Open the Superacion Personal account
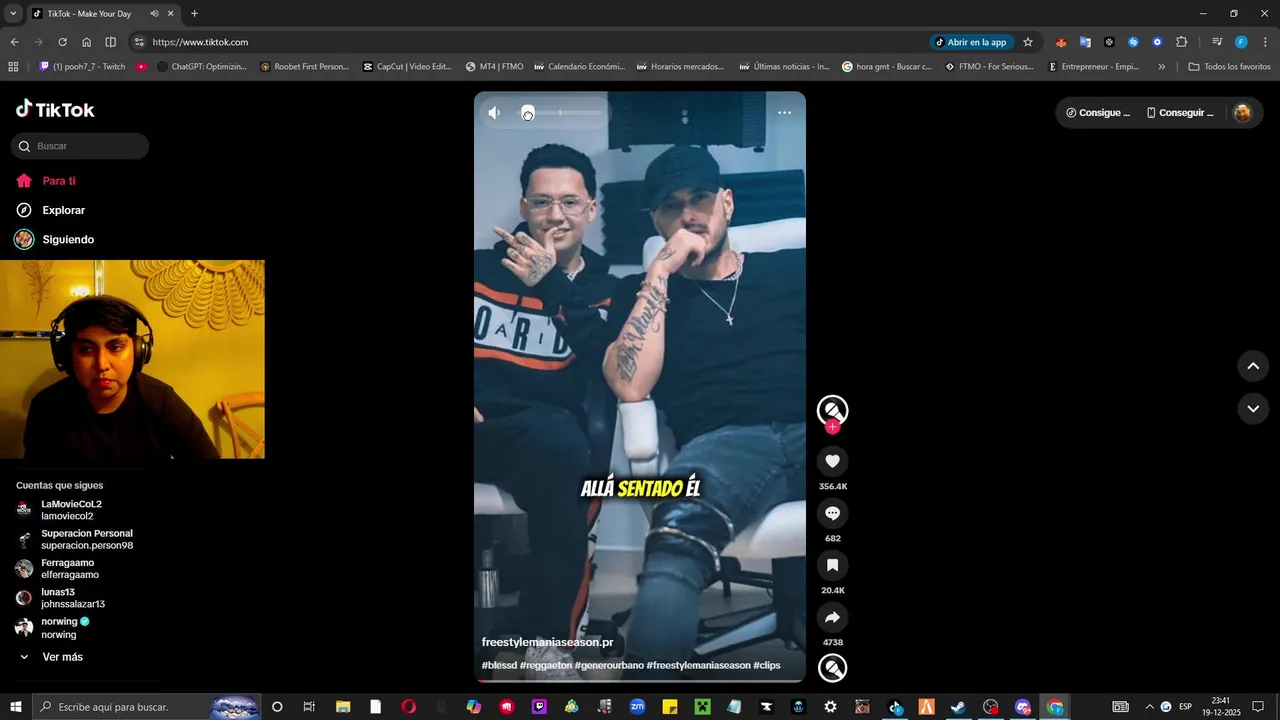Screen dimensions: 1280x720 [75, 539]
